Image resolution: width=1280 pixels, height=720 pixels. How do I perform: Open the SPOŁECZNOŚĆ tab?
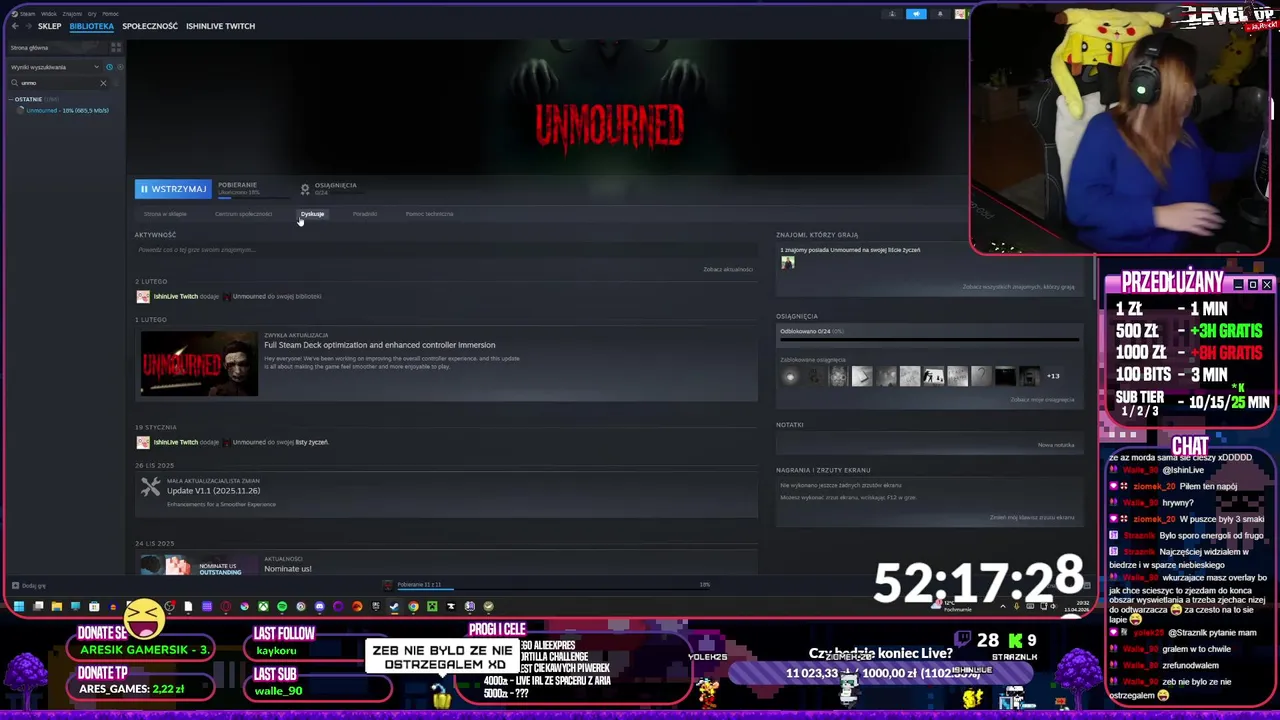pos(150,26)
